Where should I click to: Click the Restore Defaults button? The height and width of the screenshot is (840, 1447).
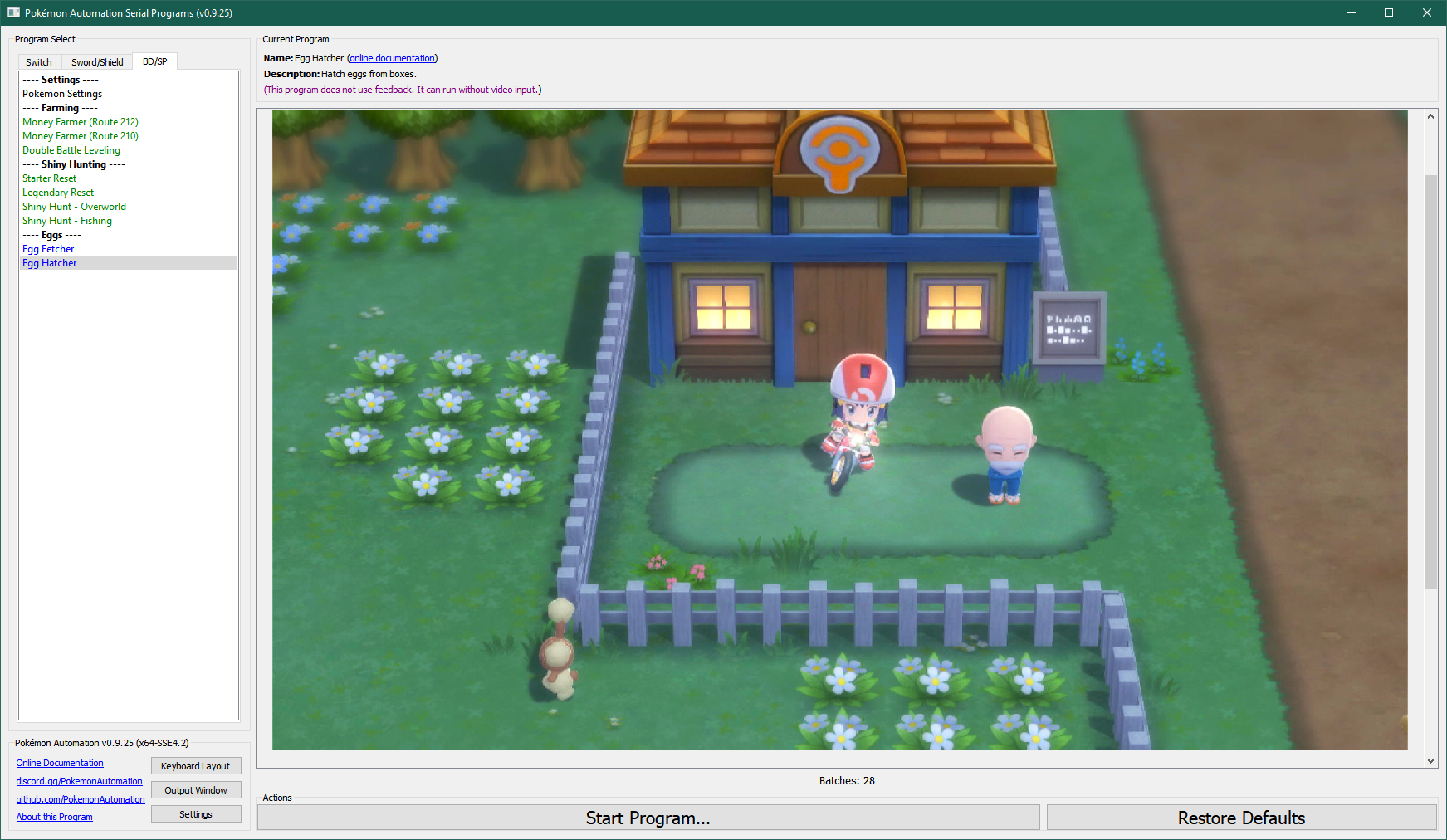[x=1241, y=818]
